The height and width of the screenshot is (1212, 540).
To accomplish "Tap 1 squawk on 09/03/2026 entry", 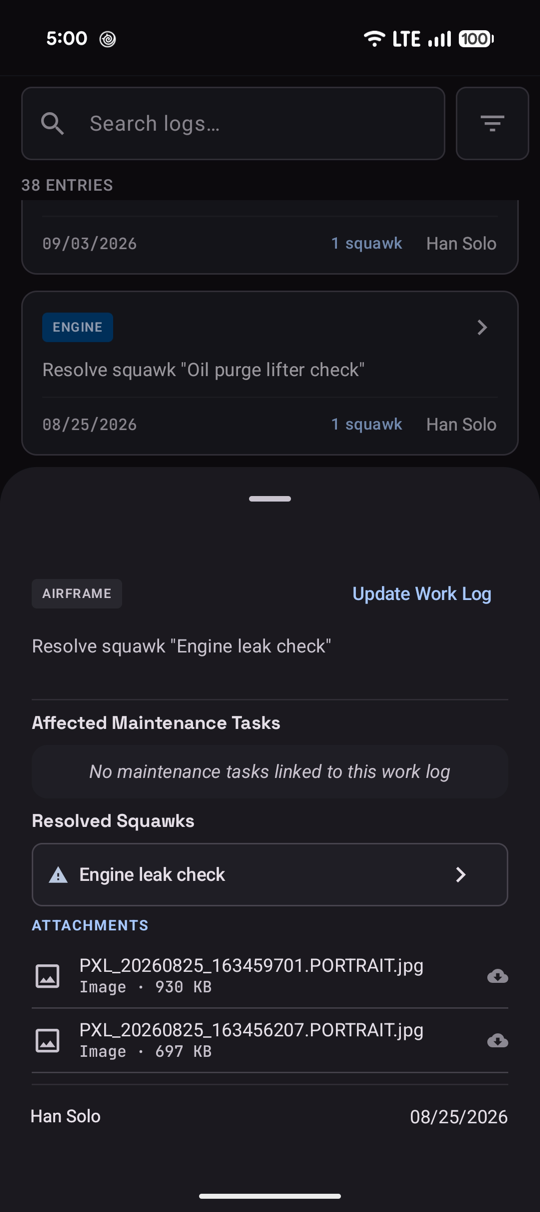I will pyautogui.click(x=366, y=243).
